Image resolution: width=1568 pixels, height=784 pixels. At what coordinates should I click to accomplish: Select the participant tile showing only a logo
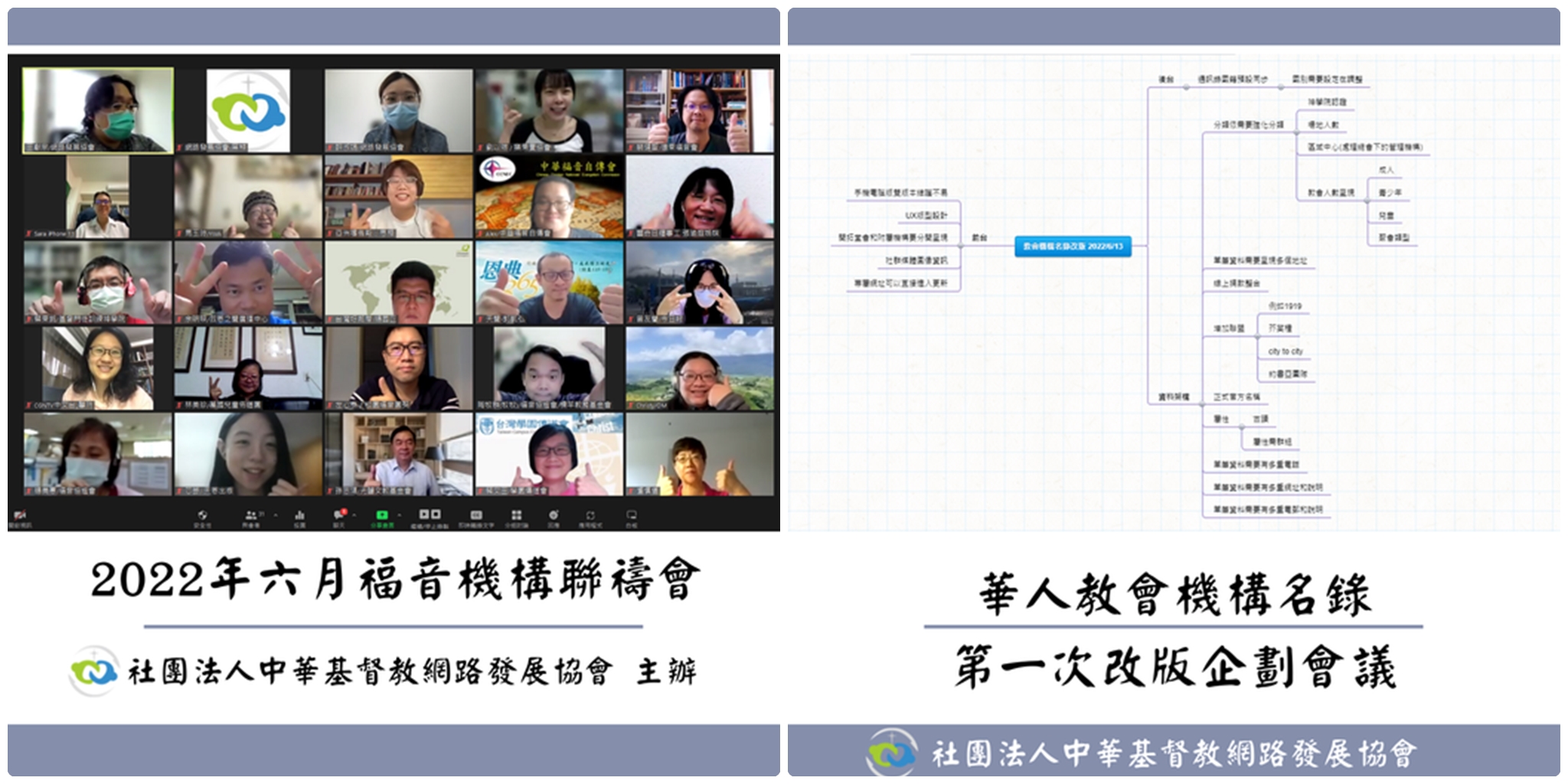pos(248,111)
